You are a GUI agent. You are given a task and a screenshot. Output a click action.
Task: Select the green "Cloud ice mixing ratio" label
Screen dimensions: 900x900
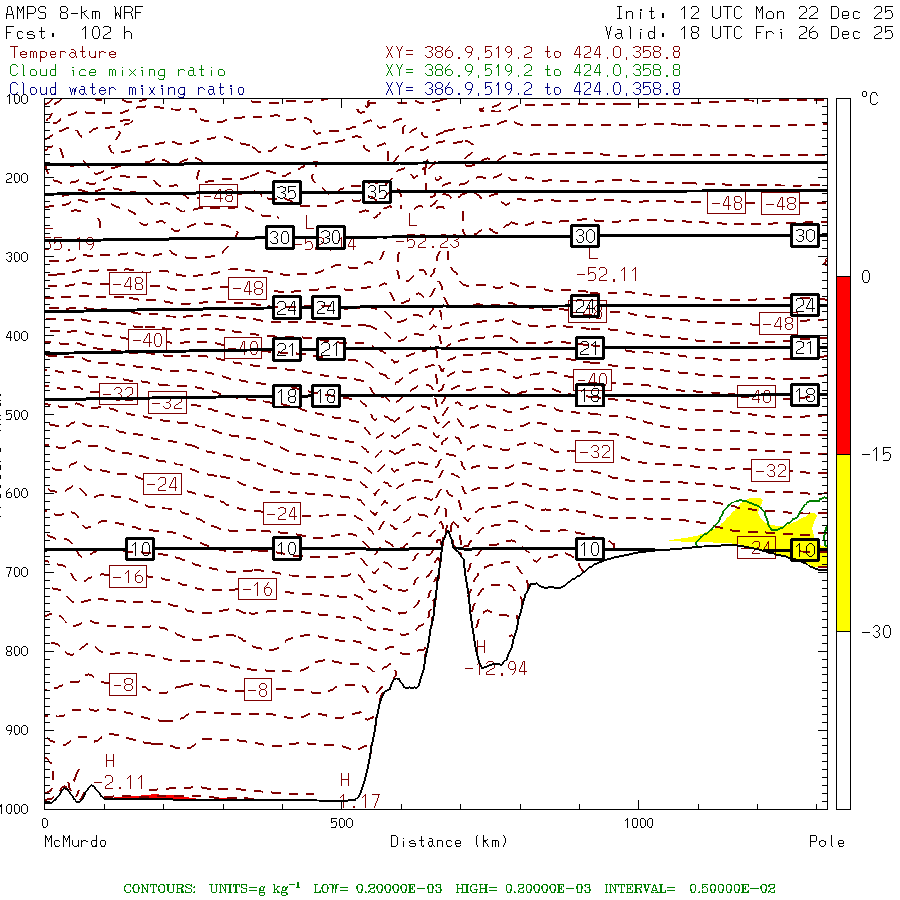[x=118, y=71]
